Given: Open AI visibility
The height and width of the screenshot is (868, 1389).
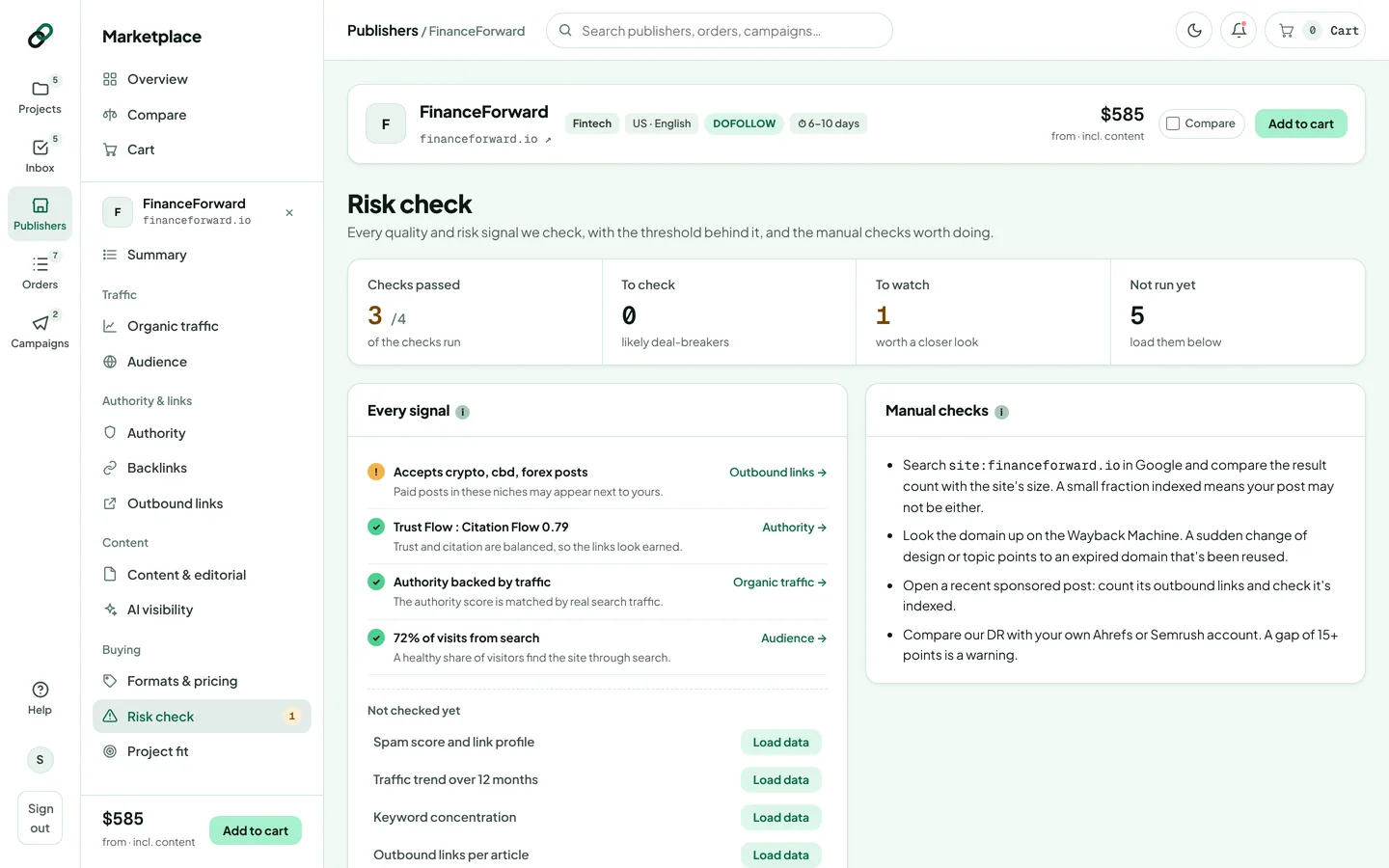Looking at the screenshot, I should pyautogui.click(x=202, y=610).
